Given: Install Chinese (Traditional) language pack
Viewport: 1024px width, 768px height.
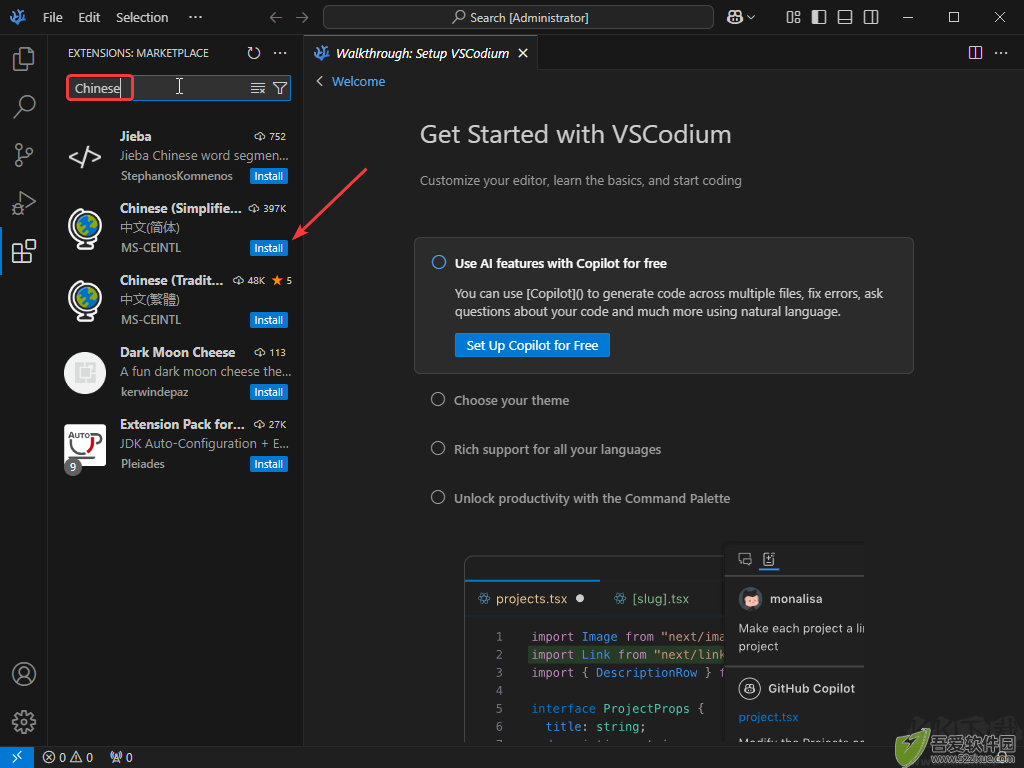Looking at the screenshot, I should (269, 320).
